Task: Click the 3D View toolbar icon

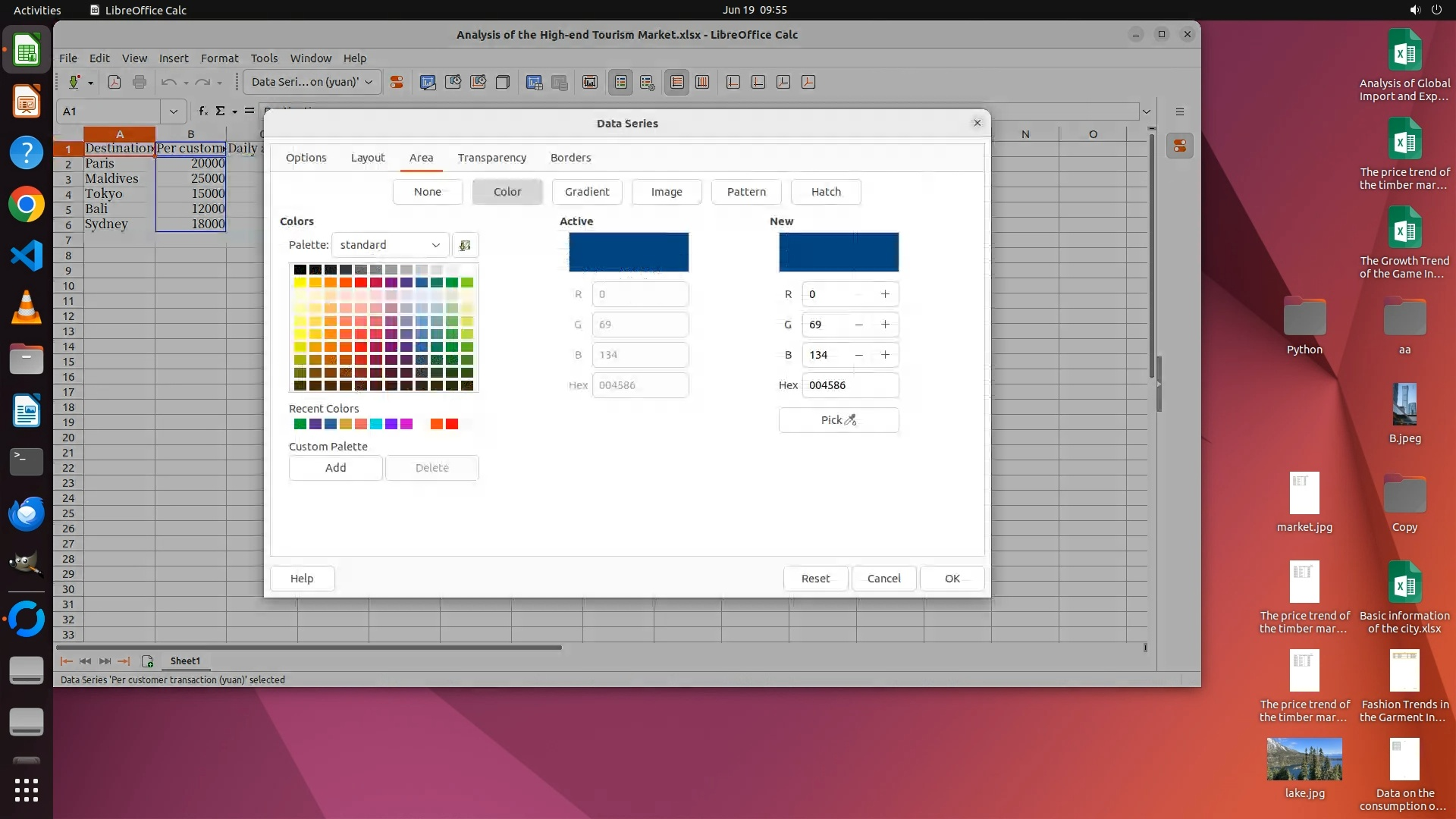Action: (x=503, y=83)
